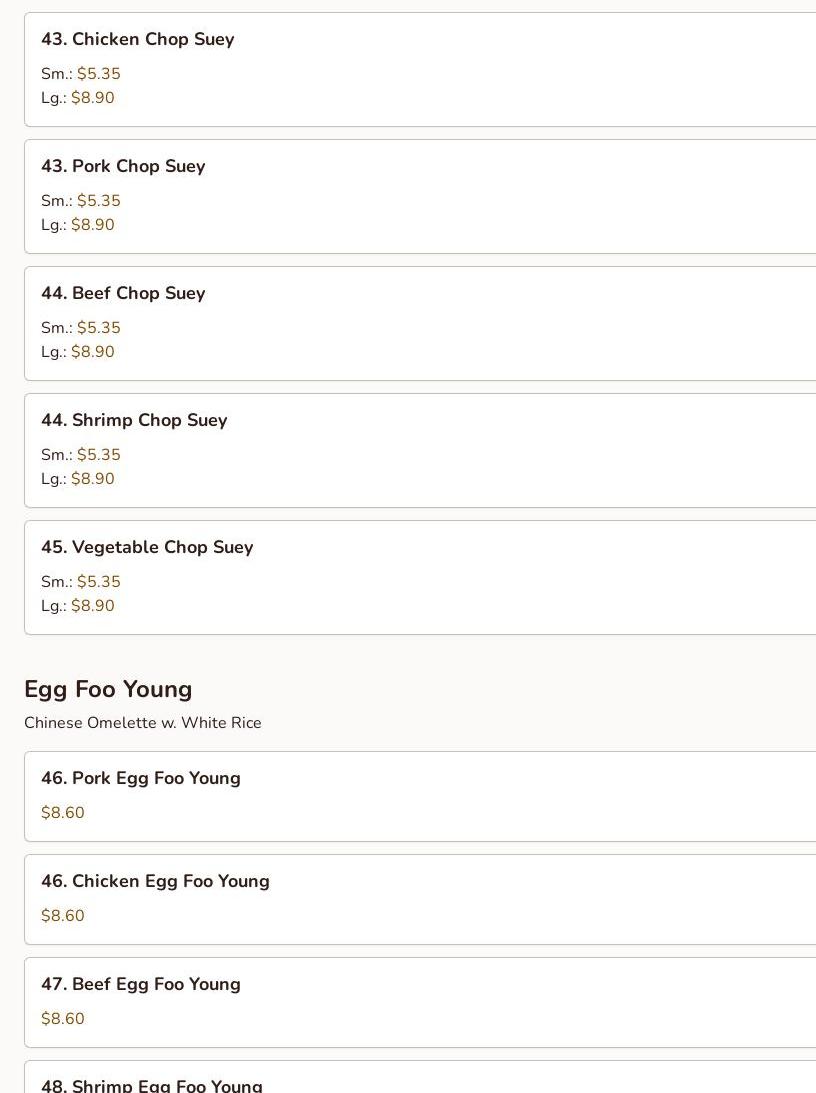The image size is (816, 1093).
Task: Click the Egg Foo Young section heading
Action: 108,690
